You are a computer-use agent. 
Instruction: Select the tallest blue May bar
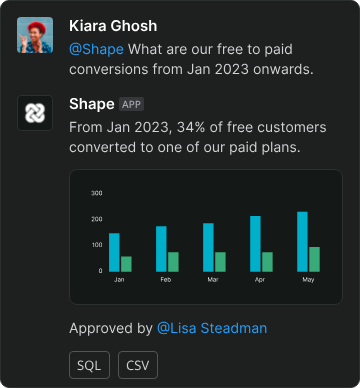click(x=302, y=242)
